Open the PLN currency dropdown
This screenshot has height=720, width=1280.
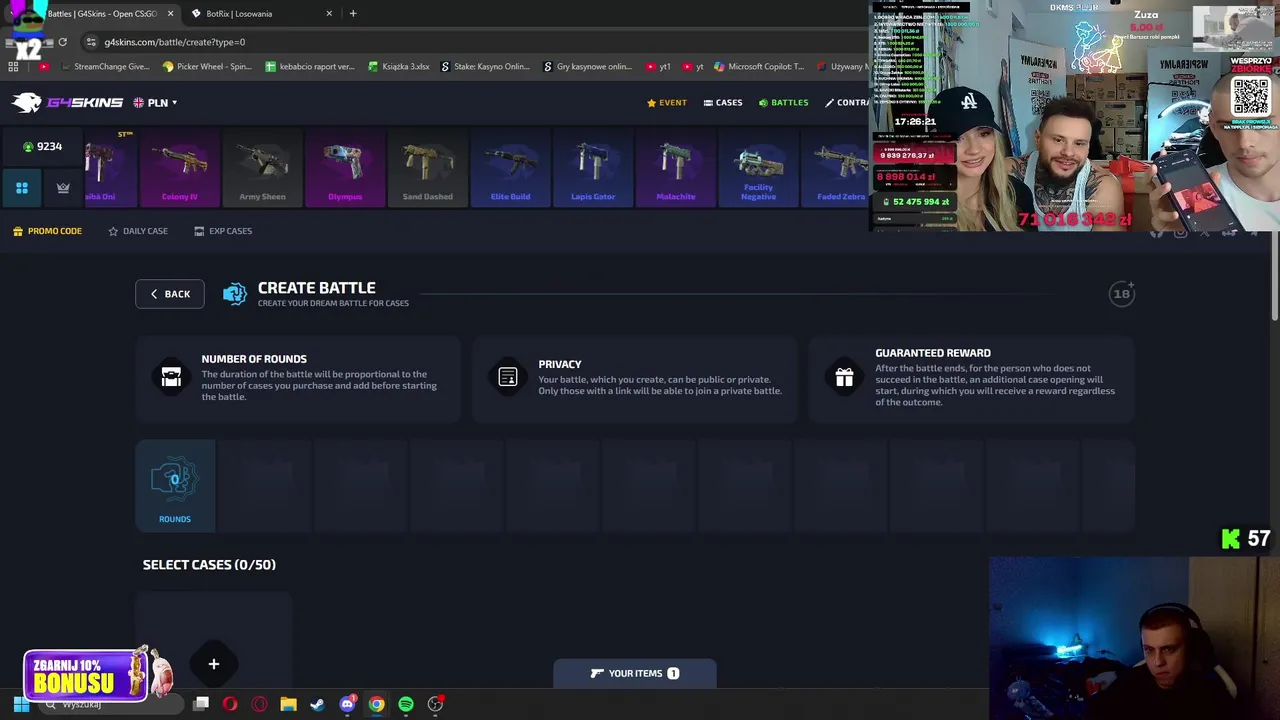(155, 102)
